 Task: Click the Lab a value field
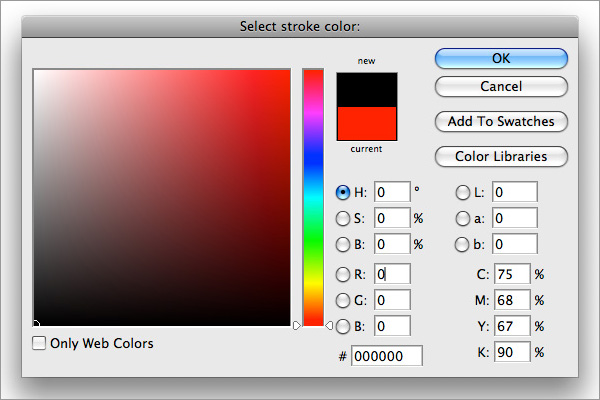515,218
